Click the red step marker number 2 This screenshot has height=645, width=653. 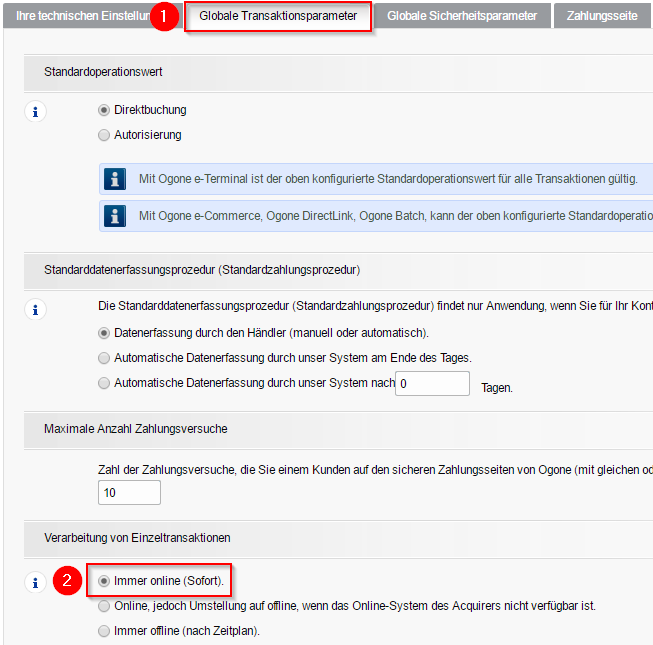pos(67,581)
